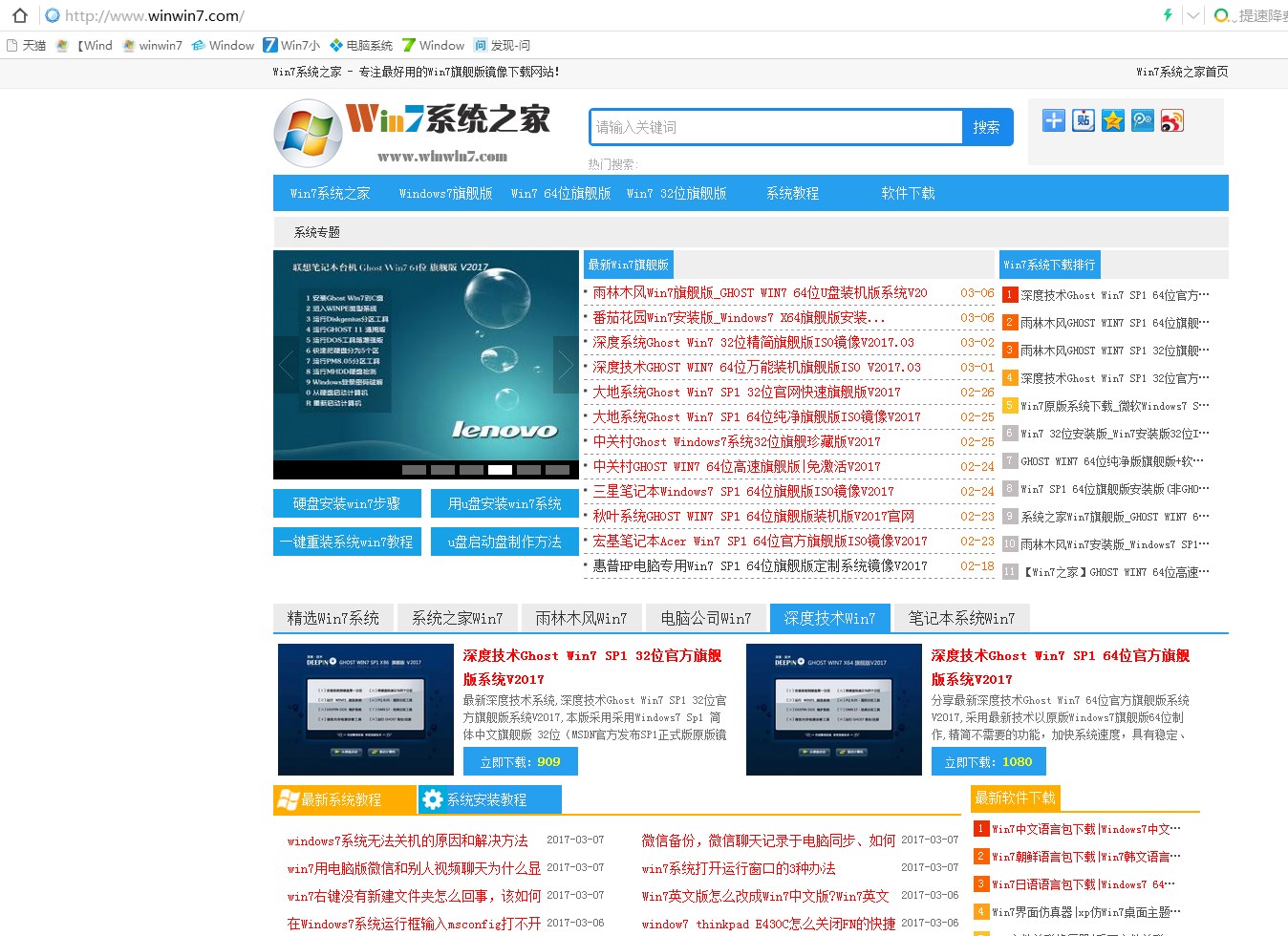Open 软件下载 navigation item

pos(908,193)
